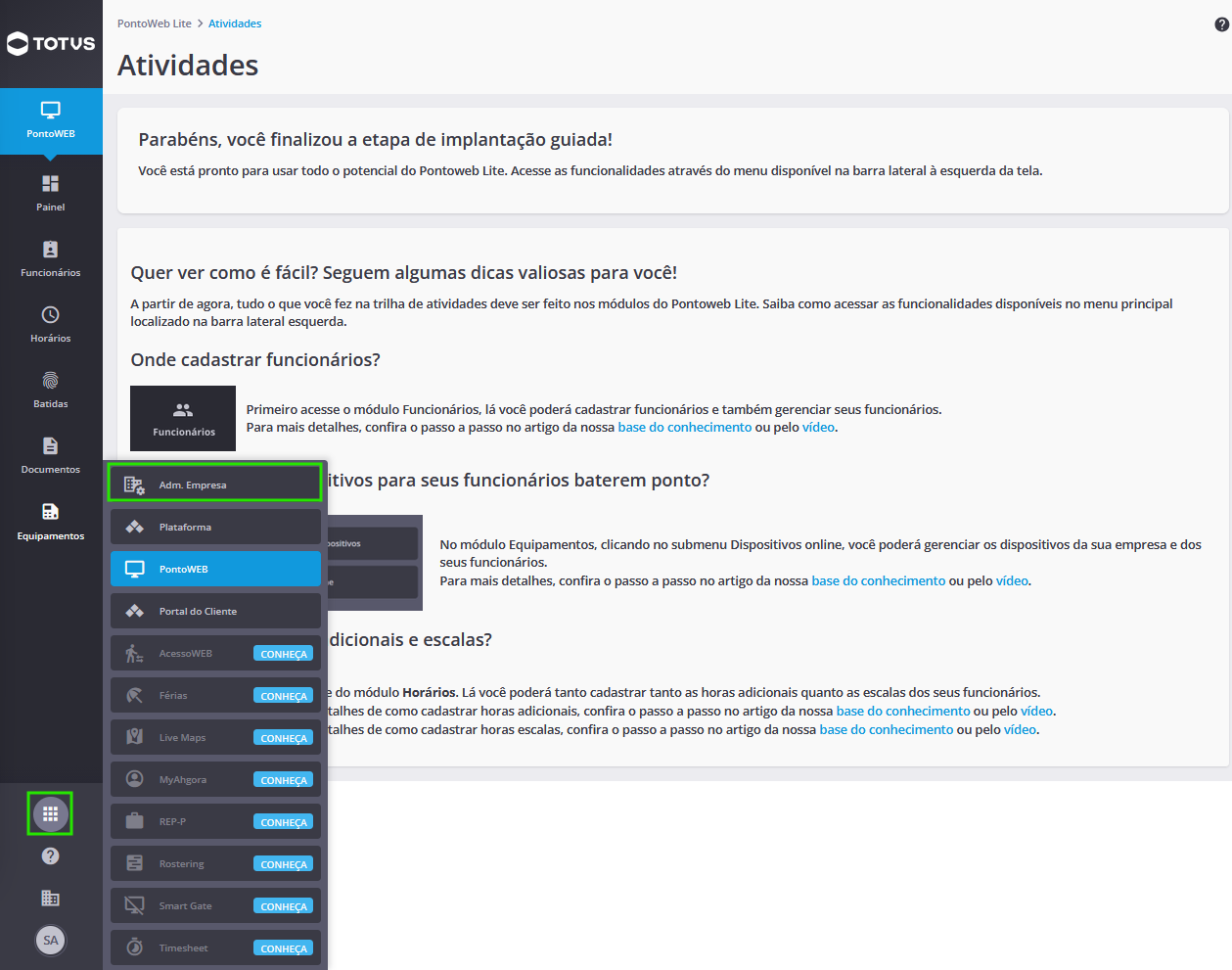Click the company building icon in sidebar
1232x970 pixels.
[x=51, y=899]
